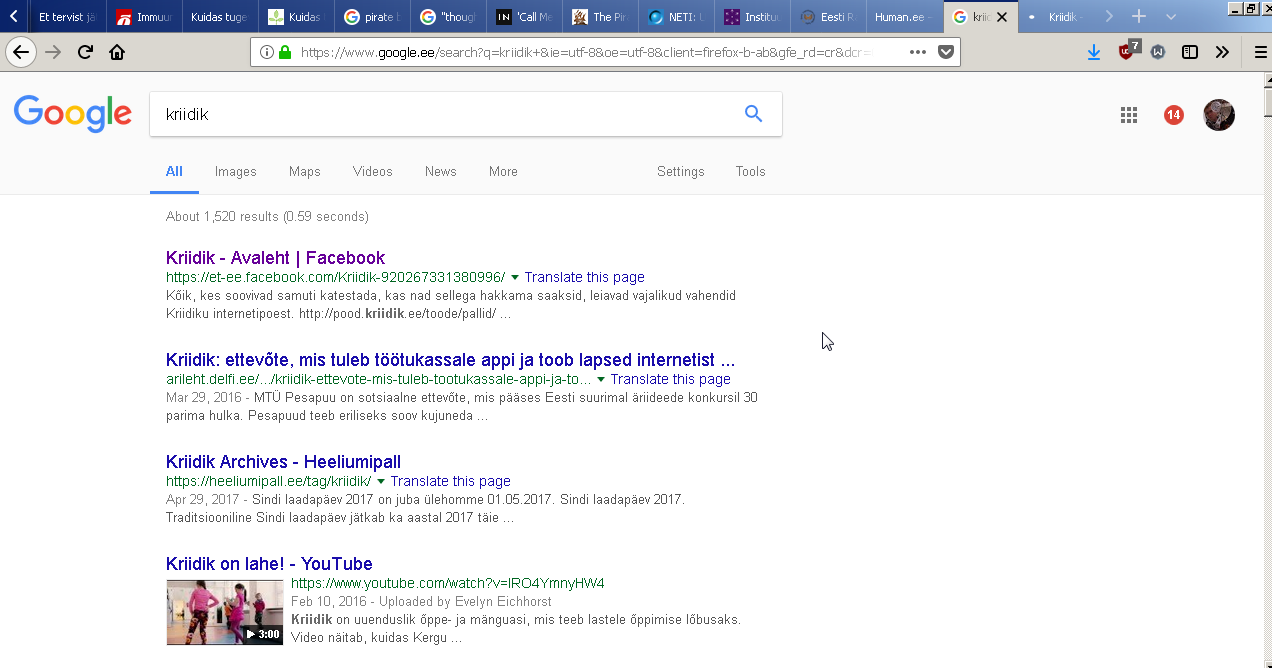Translate the arileht.delfi.ee result page
Viewport: 1272px width, 668px height.
(x=670, y=379)
